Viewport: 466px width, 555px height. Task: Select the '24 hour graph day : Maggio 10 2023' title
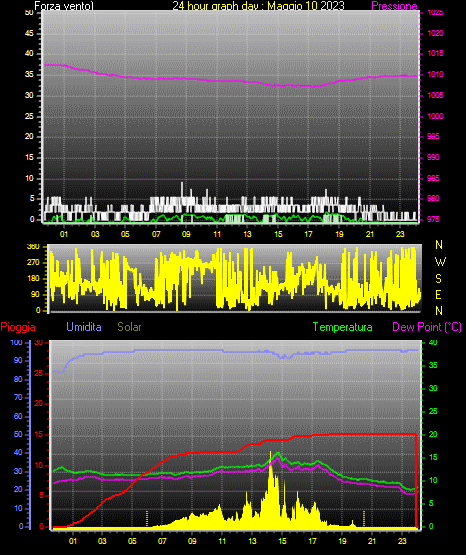(258, 6)
